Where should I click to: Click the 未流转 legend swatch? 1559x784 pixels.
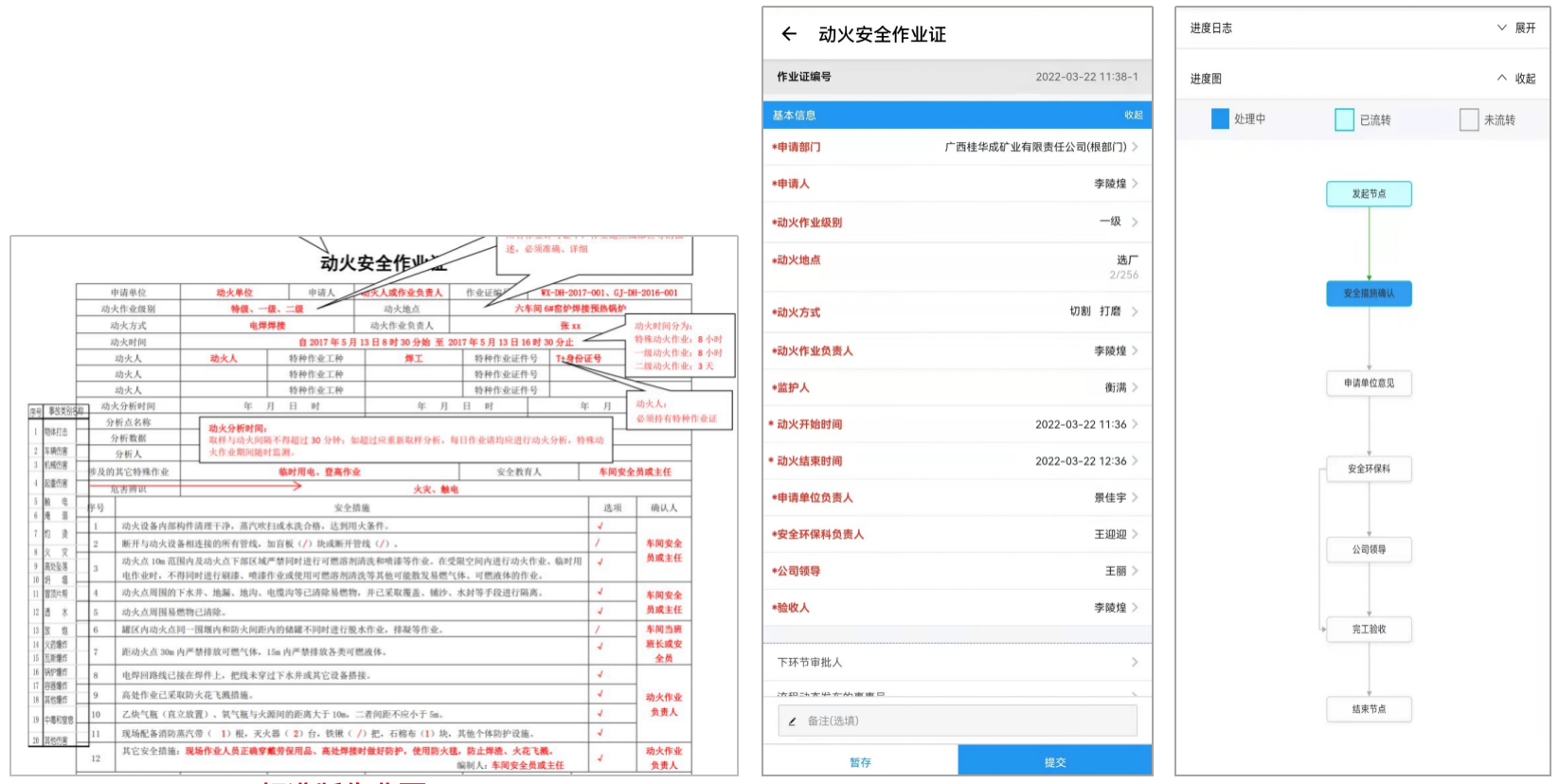[x=1469, y=119]
